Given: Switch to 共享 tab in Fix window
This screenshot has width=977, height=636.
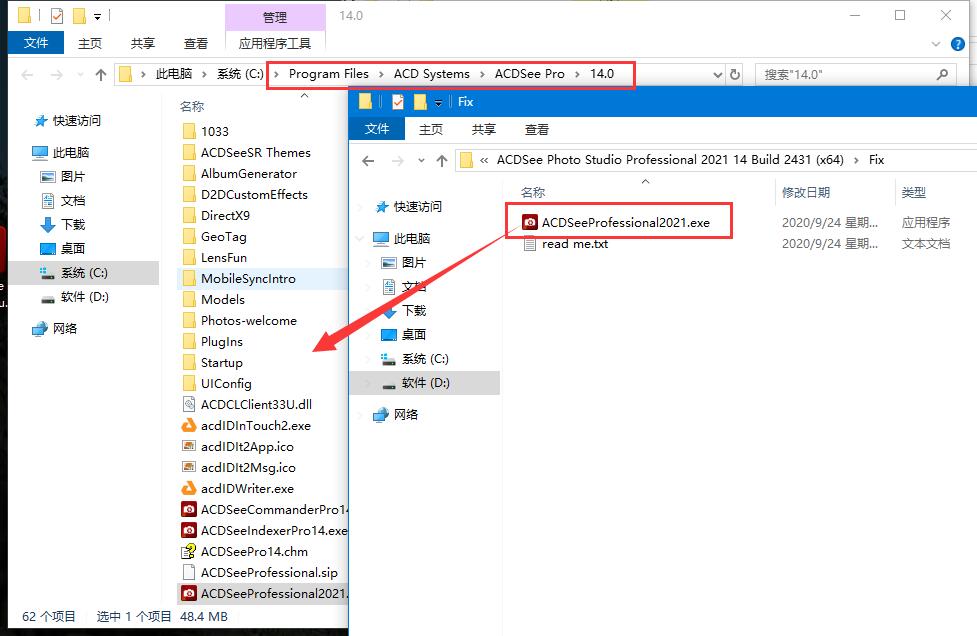Looking at the screenshot, I should tap(484, 130).
